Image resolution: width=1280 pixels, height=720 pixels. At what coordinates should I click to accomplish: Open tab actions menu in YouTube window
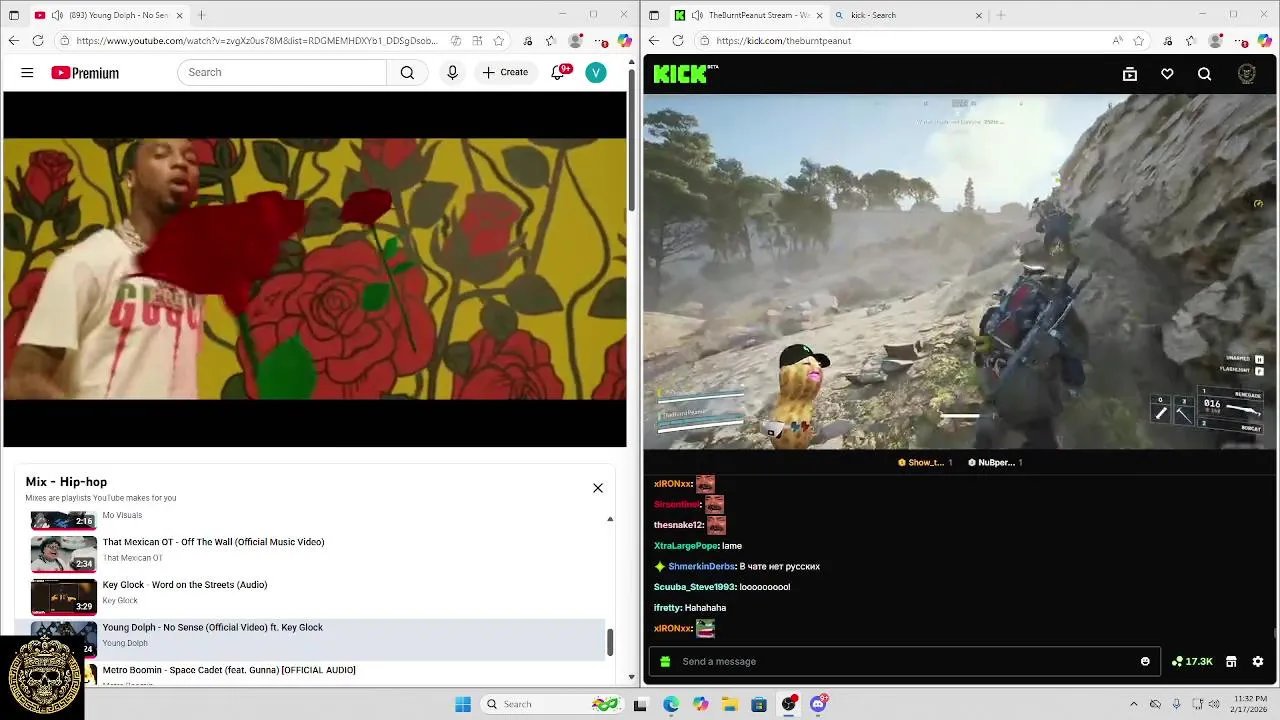click(14, 15)
